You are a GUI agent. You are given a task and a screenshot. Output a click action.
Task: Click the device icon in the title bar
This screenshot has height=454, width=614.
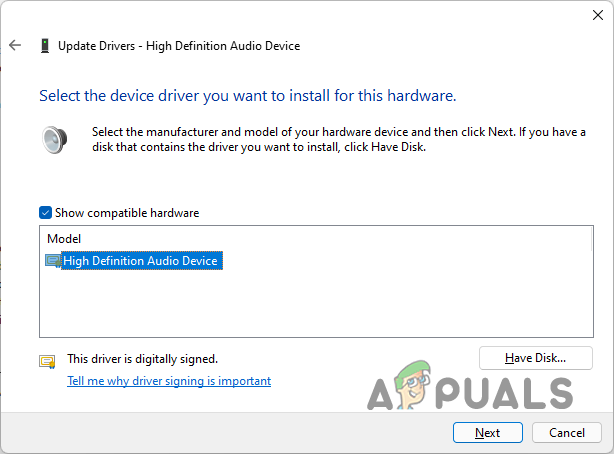[x=45, y=46]
